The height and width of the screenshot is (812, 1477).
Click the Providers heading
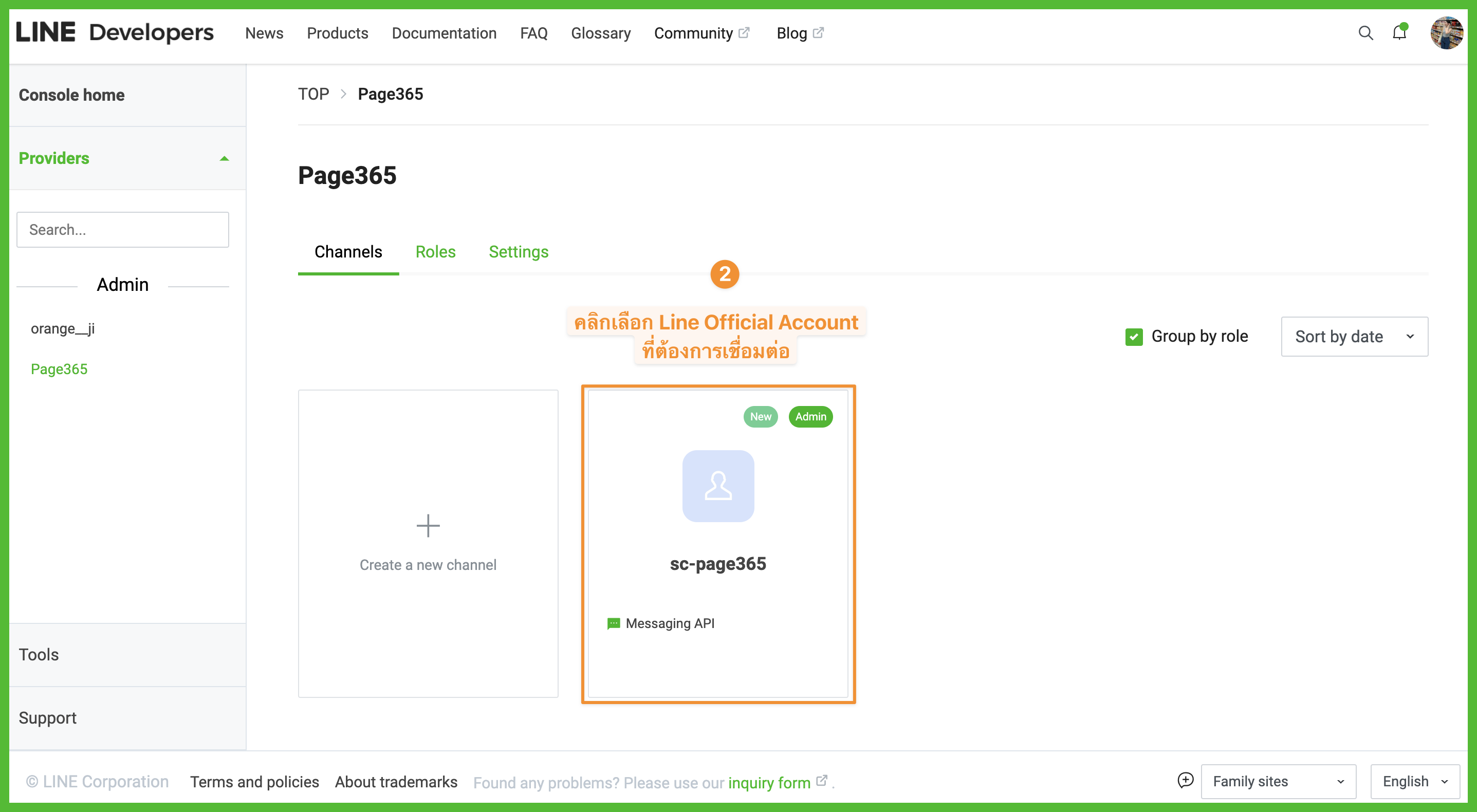pyautogui.click(x=54, y=158)
